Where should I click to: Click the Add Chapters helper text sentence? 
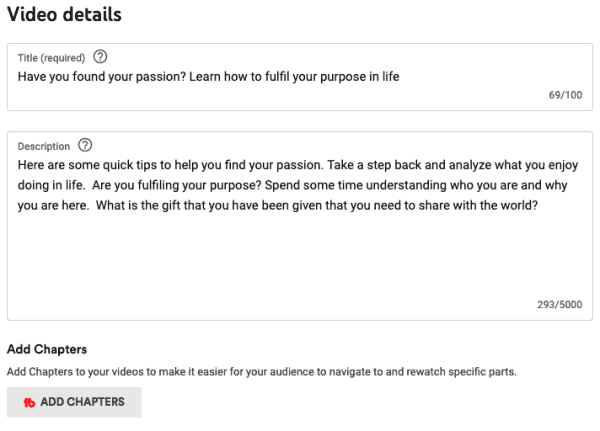pos(260,372)
